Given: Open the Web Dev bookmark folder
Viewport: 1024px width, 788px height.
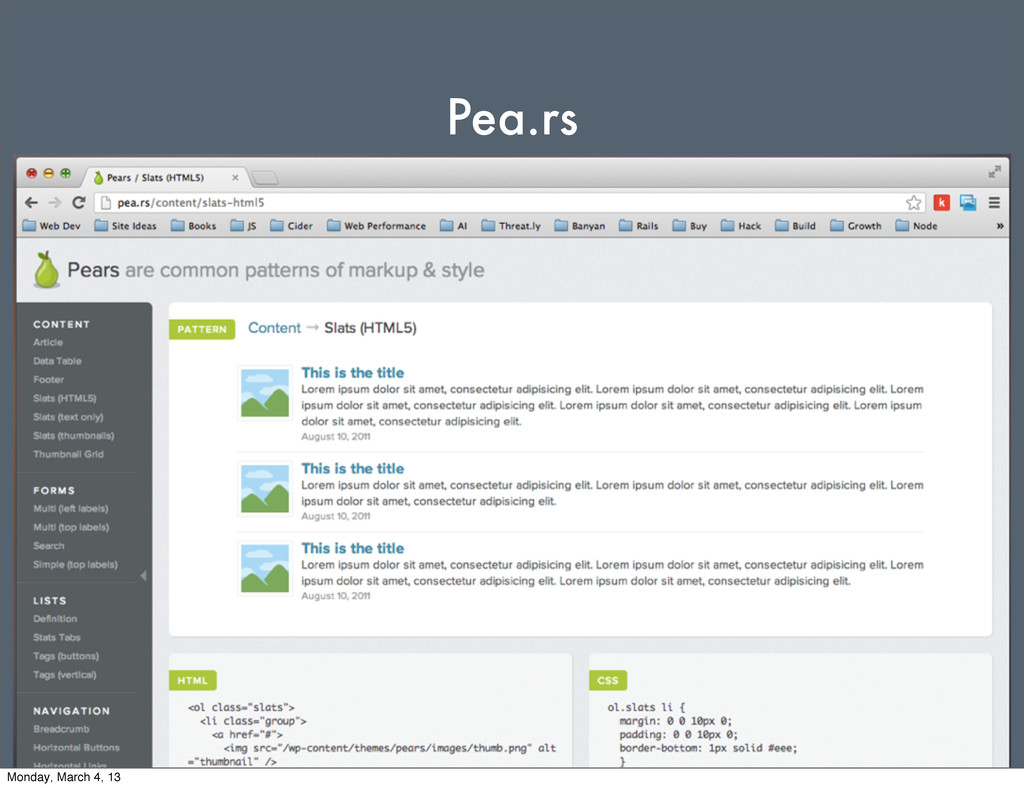Looking at the screenshot, I should 51,226.
